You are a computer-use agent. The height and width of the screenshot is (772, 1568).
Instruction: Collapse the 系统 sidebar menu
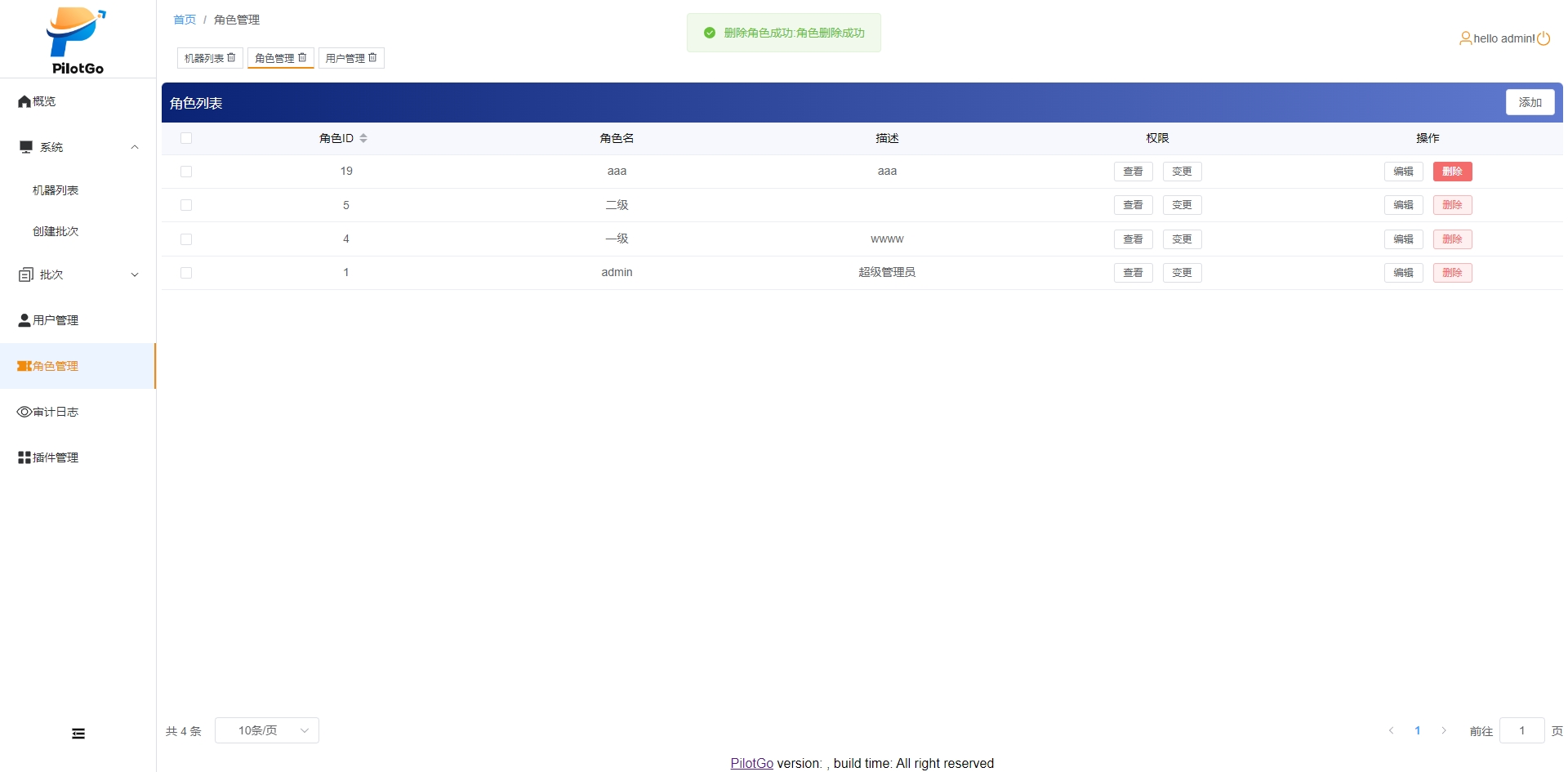(x=135, y=147)
